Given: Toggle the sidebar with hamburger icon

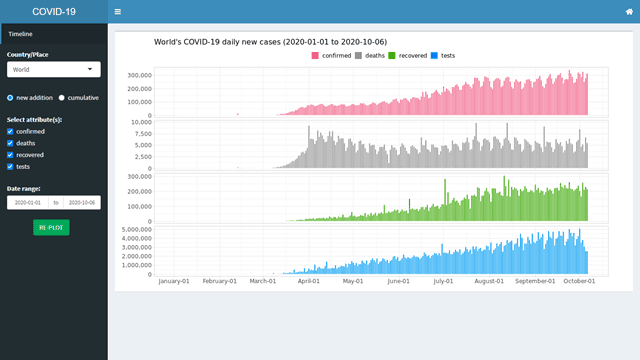Looking at the screenshot, I should pos(118,12).
